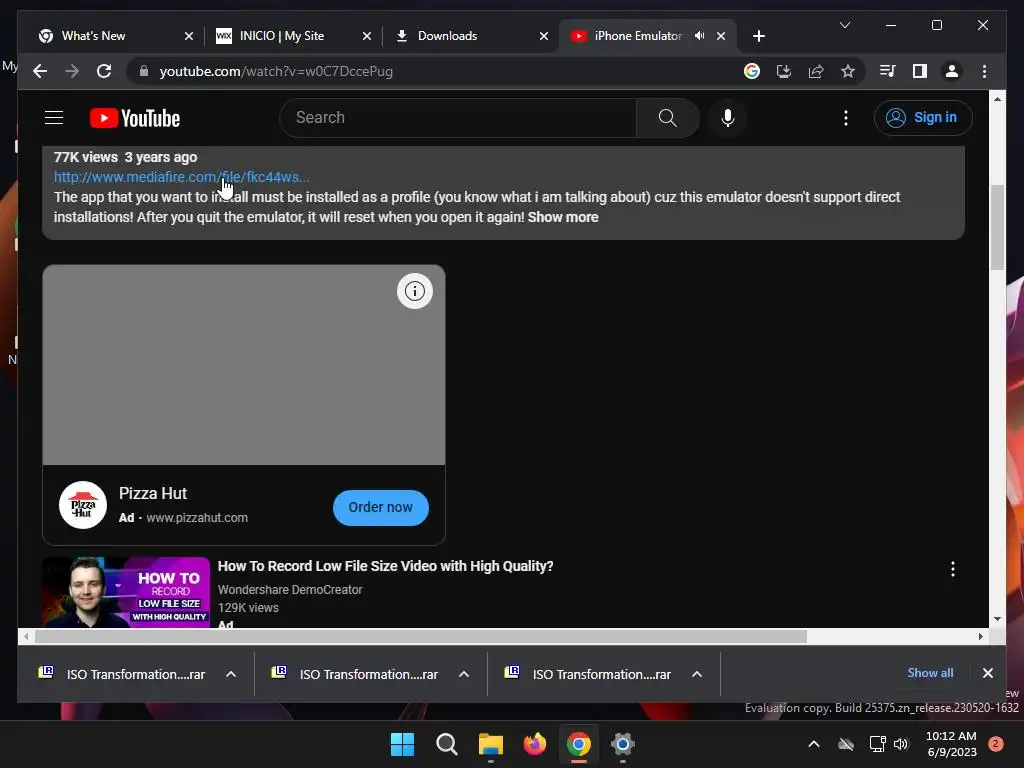Close the Downloads tab

544,36
